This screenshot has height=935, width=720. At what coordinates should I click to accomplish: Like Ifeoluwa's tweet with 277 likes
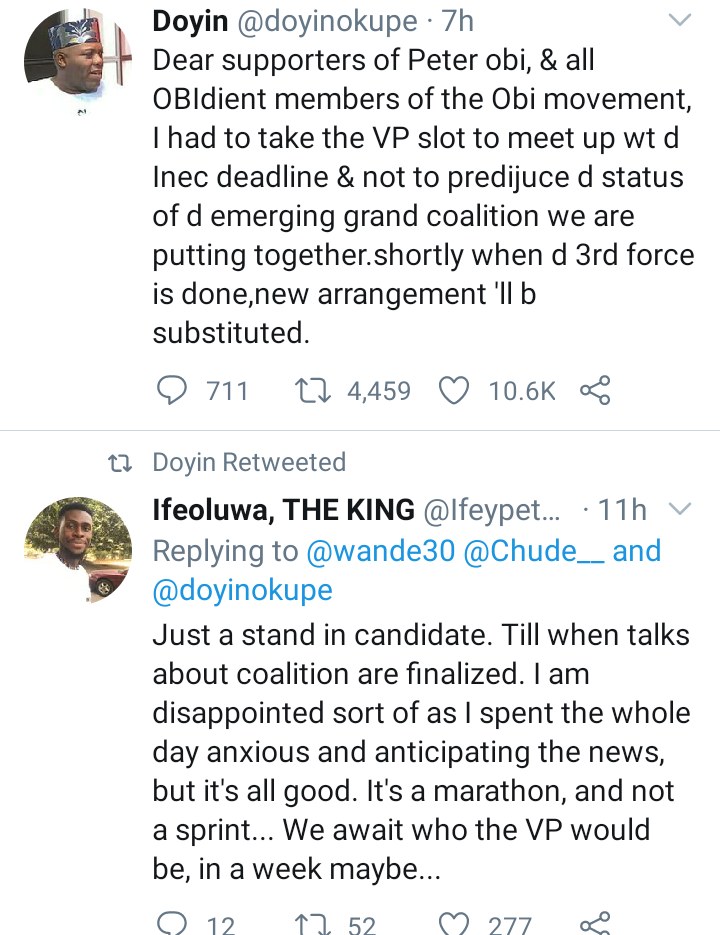(455, 922)
